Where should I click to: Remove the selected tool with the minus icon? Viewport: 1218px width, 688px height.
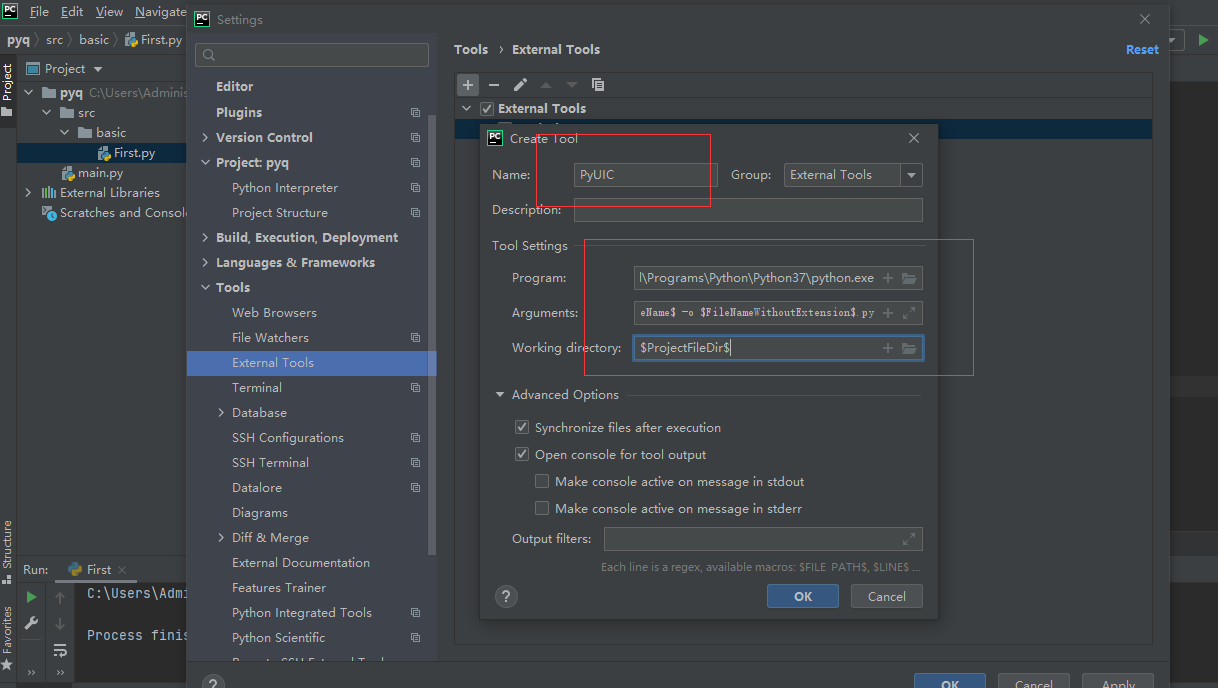tap(494, 85)
